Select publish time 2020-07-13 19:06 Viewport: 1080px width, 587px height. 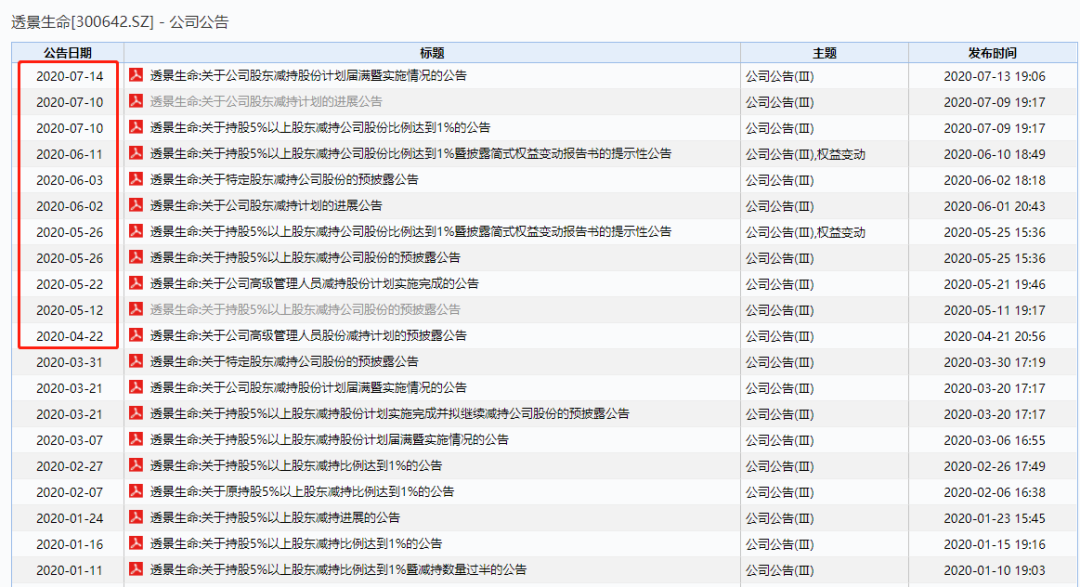[994, 76]
